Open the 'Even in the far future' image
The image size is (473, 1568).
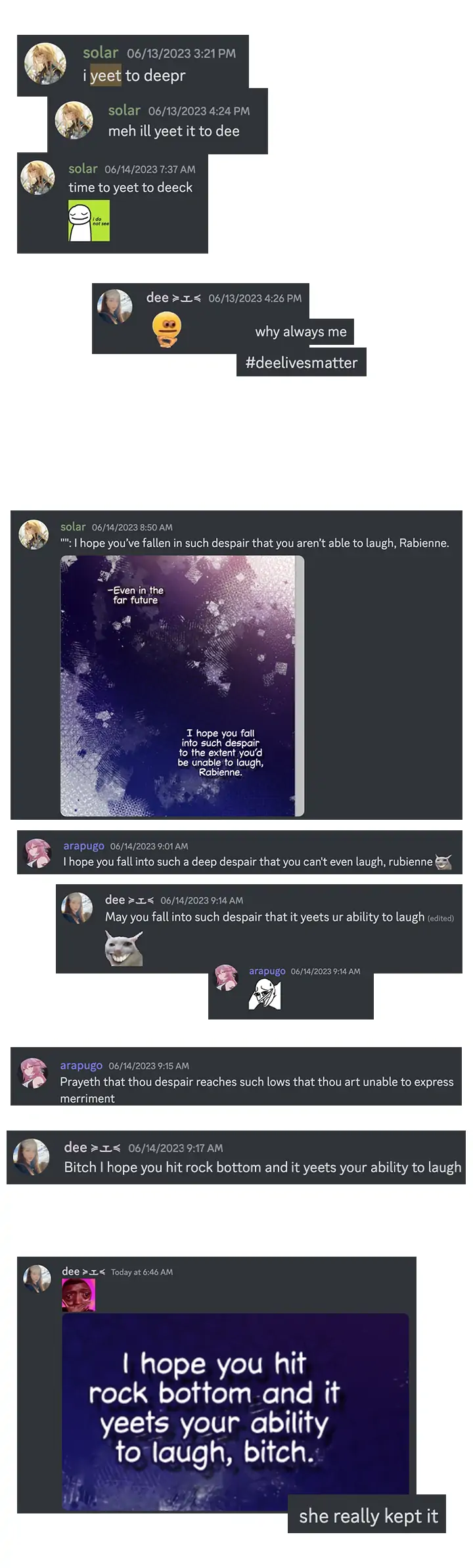pyautogui.click(x=182, y=686)
